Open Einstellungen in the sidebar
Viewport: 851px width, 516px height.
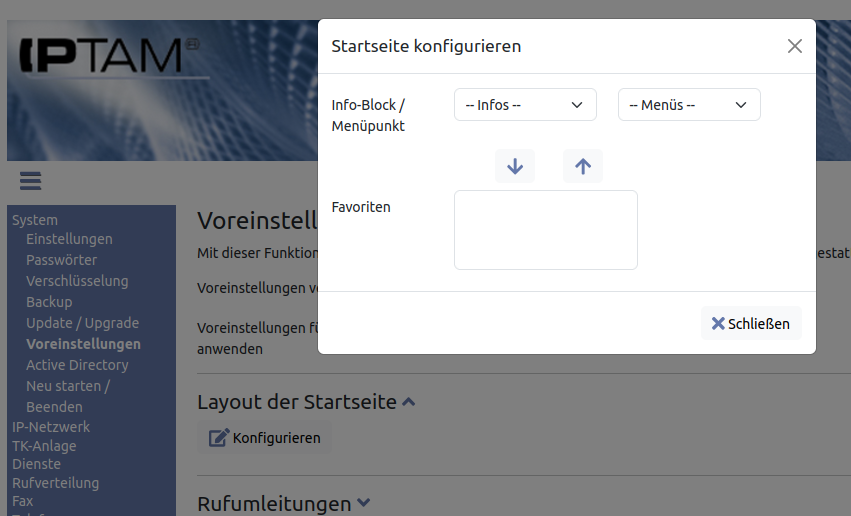point(69,239)
